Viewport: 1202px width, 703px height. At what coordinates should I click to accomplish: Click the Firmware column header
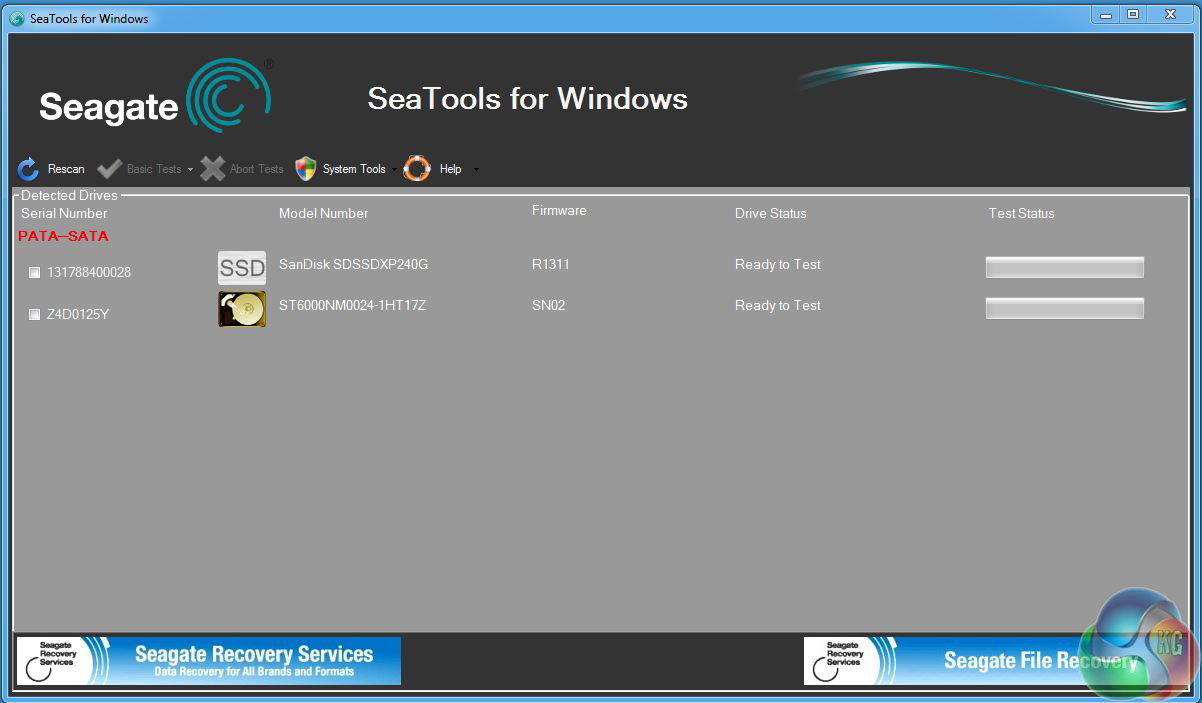(559, 210)
